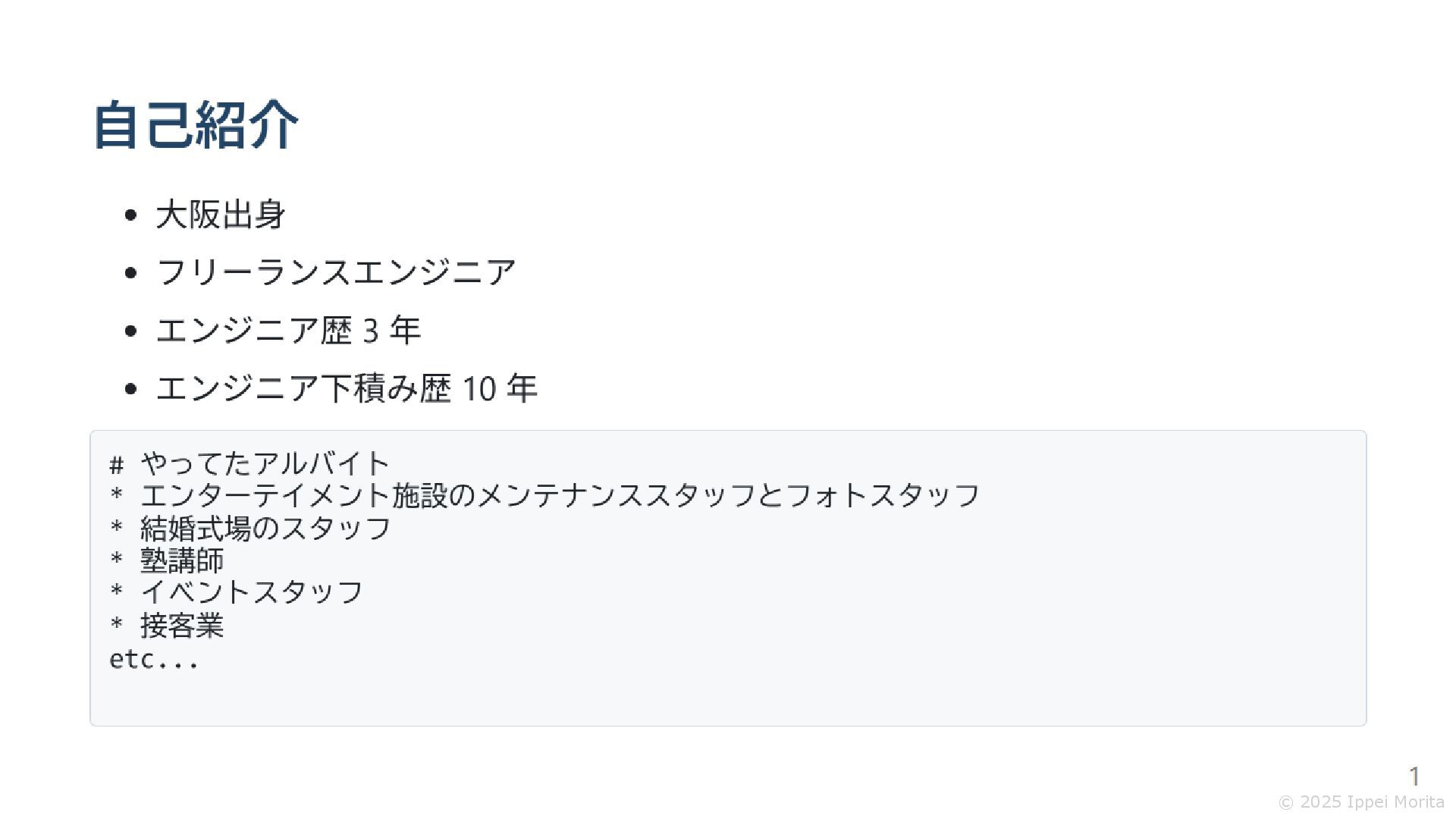Click the slide page number 1
Viewport: 1456px width, 819px height.
click(1414, 777)
